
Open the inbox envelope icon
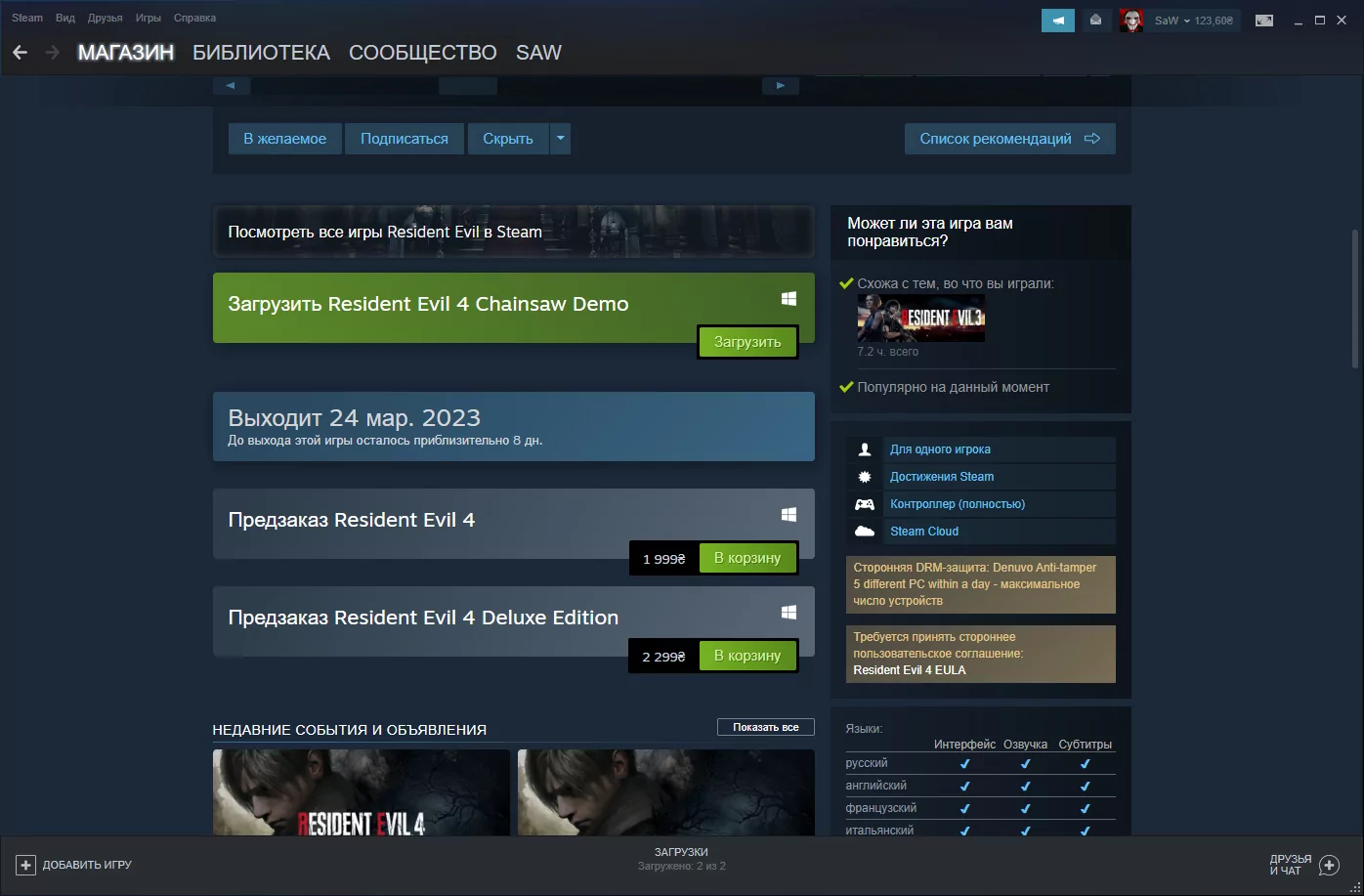pyautogui.click(x=1095, y=21)
